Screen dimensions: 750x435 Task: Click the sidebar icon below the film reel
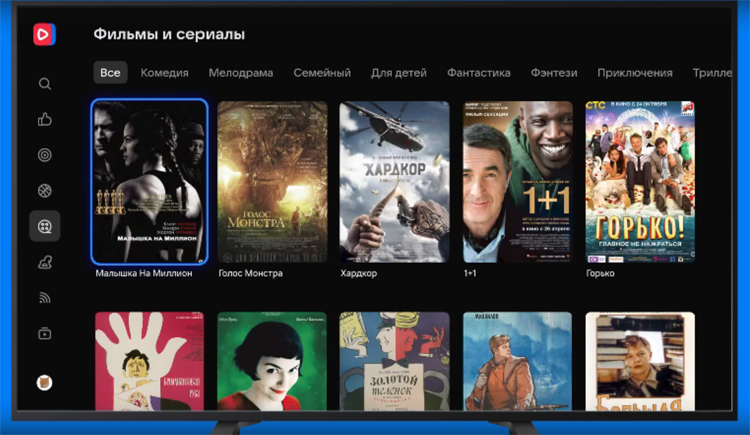(45, 261)
